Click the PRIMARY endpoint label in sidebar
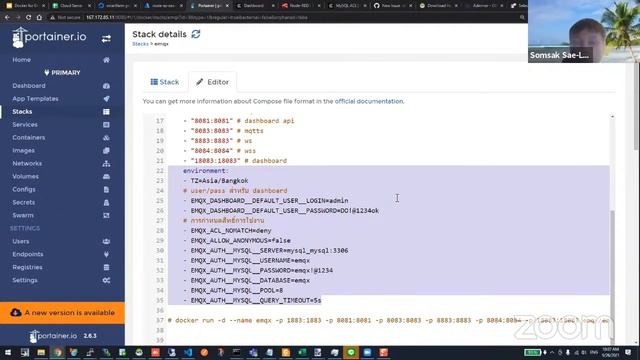 [x=62, y=73]
